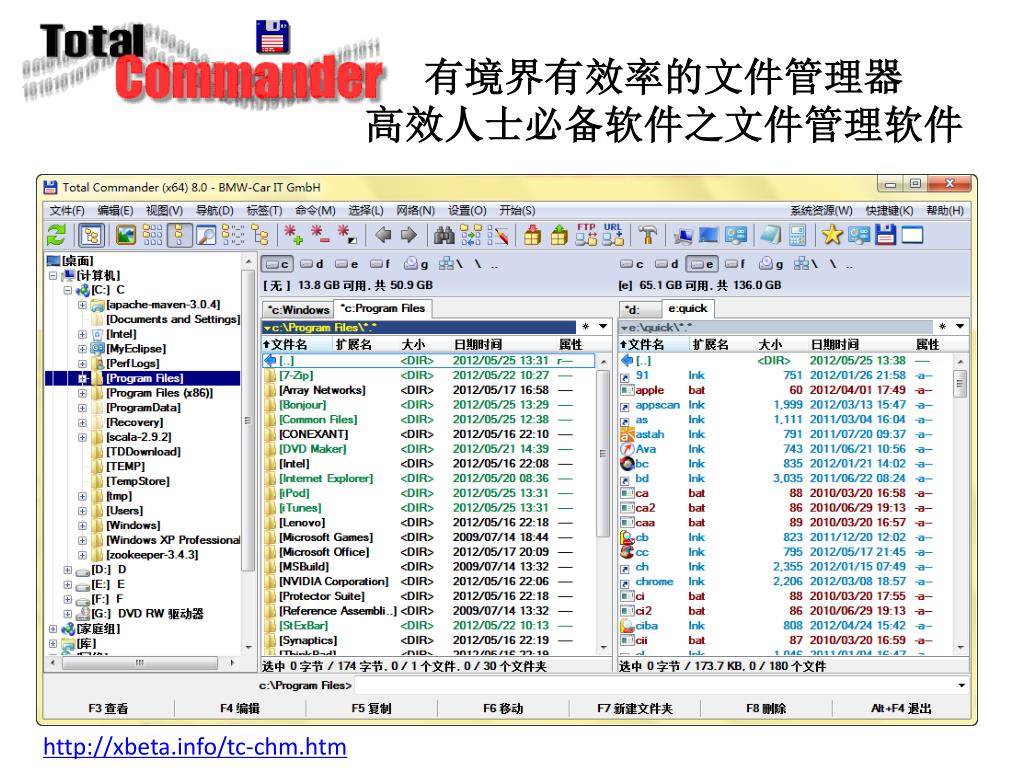Screen dimensions: 1024x768
Task: Click the F7 新建文件夹 button
Action: coord(635,709)
